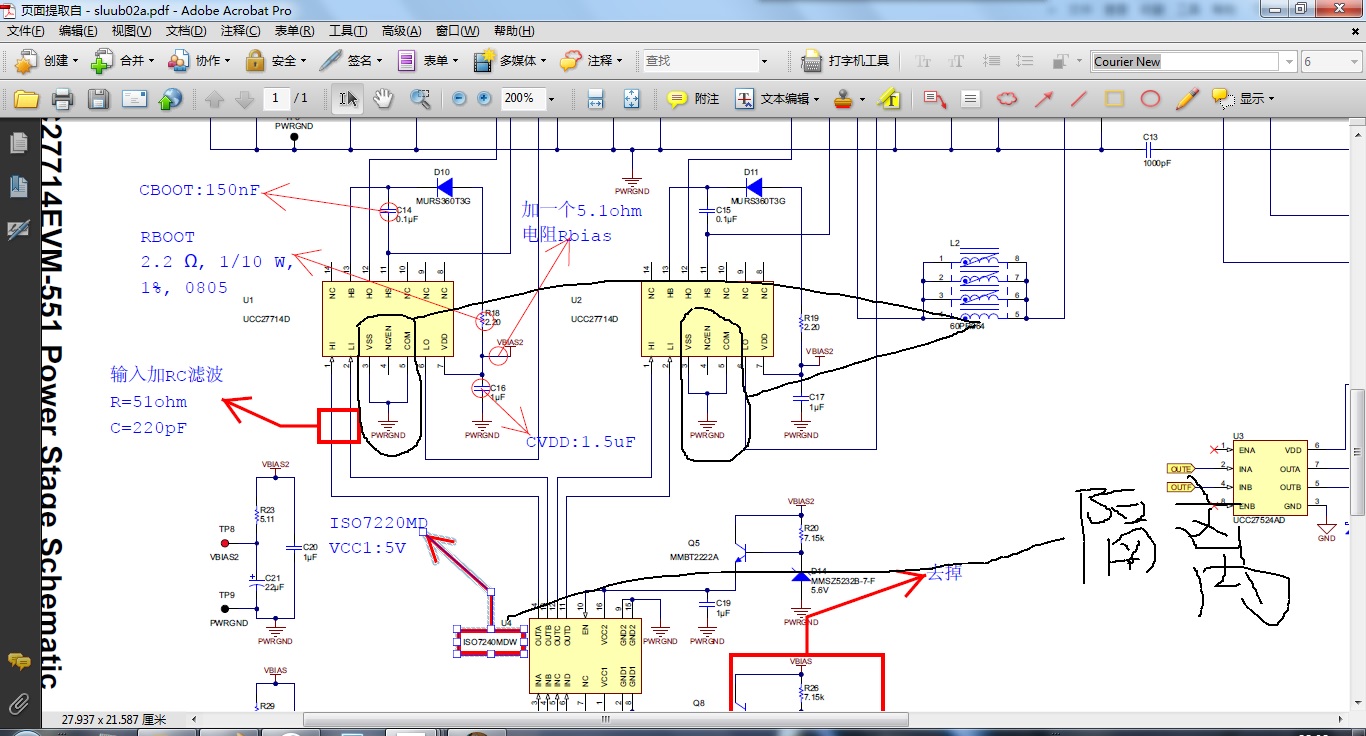Pick the callout text box tool

(x=935, y=99)
